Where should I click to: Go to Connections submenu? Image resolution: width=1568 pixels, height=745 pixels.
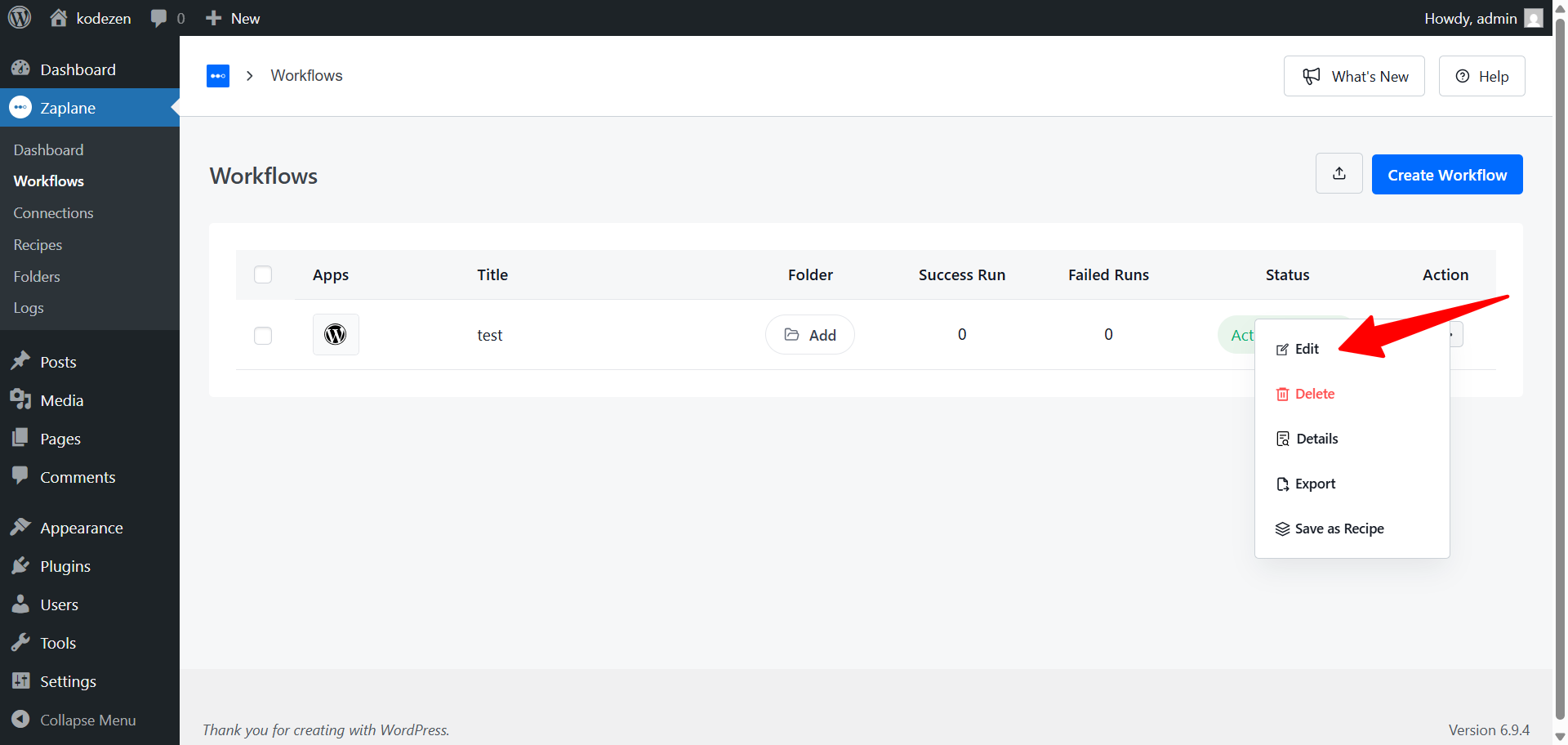pyautogui.click(x=53, y=213)
